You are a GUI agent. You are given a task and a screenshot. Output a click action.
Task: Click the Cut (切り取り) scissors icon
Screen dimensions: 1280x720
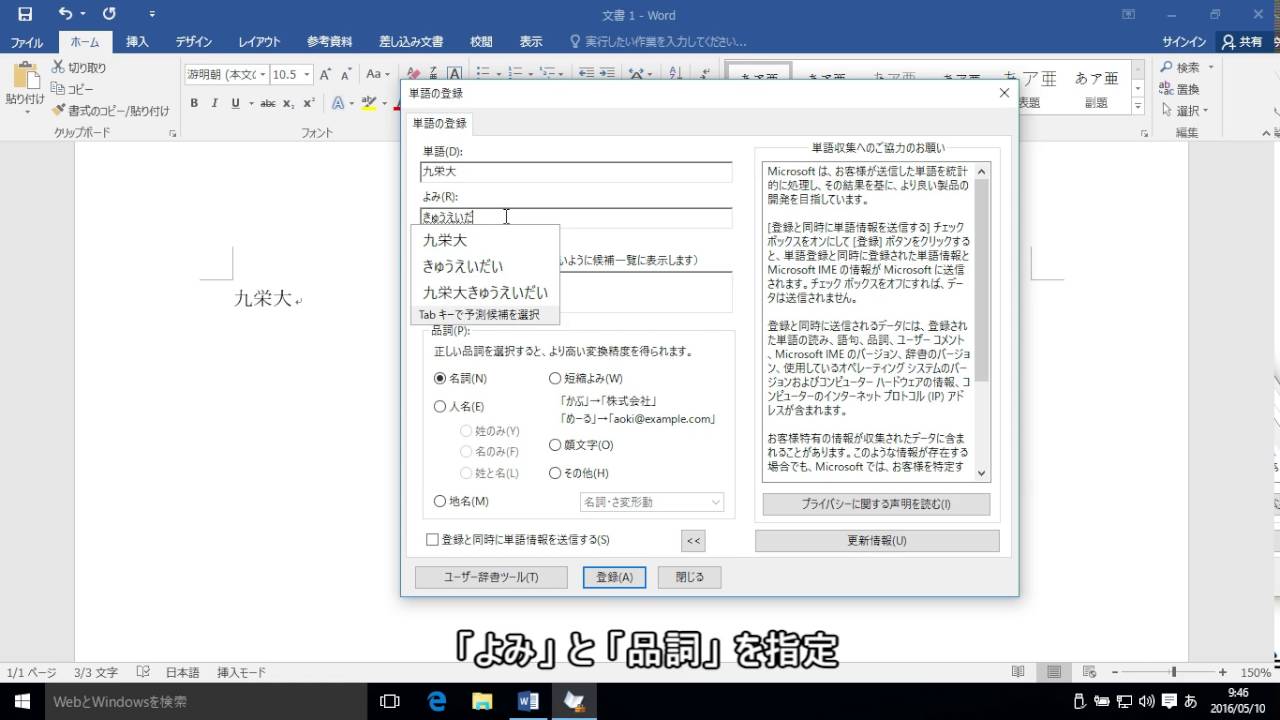tap(58, 67)
